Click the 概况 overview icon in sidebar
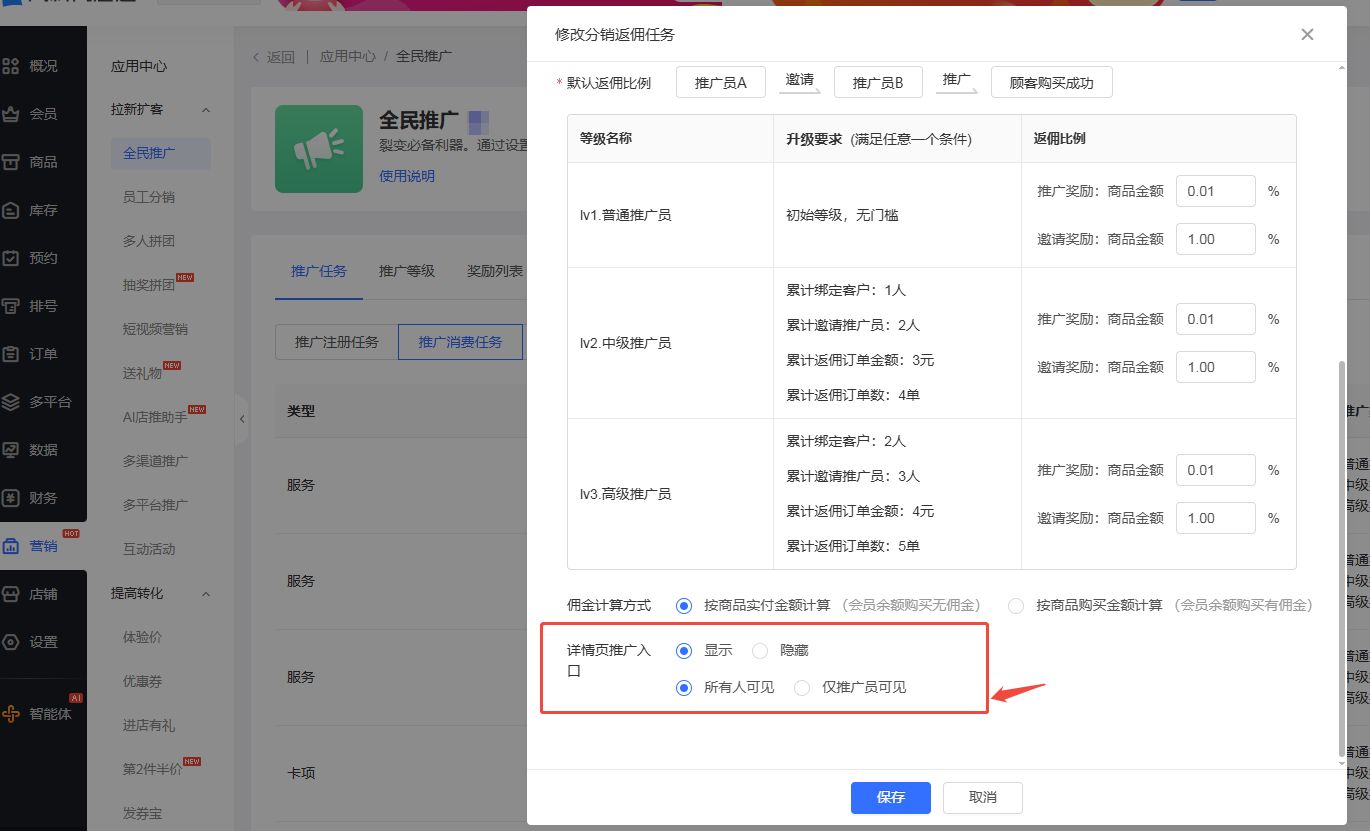Screen dimensions: 1370x831 11,66
